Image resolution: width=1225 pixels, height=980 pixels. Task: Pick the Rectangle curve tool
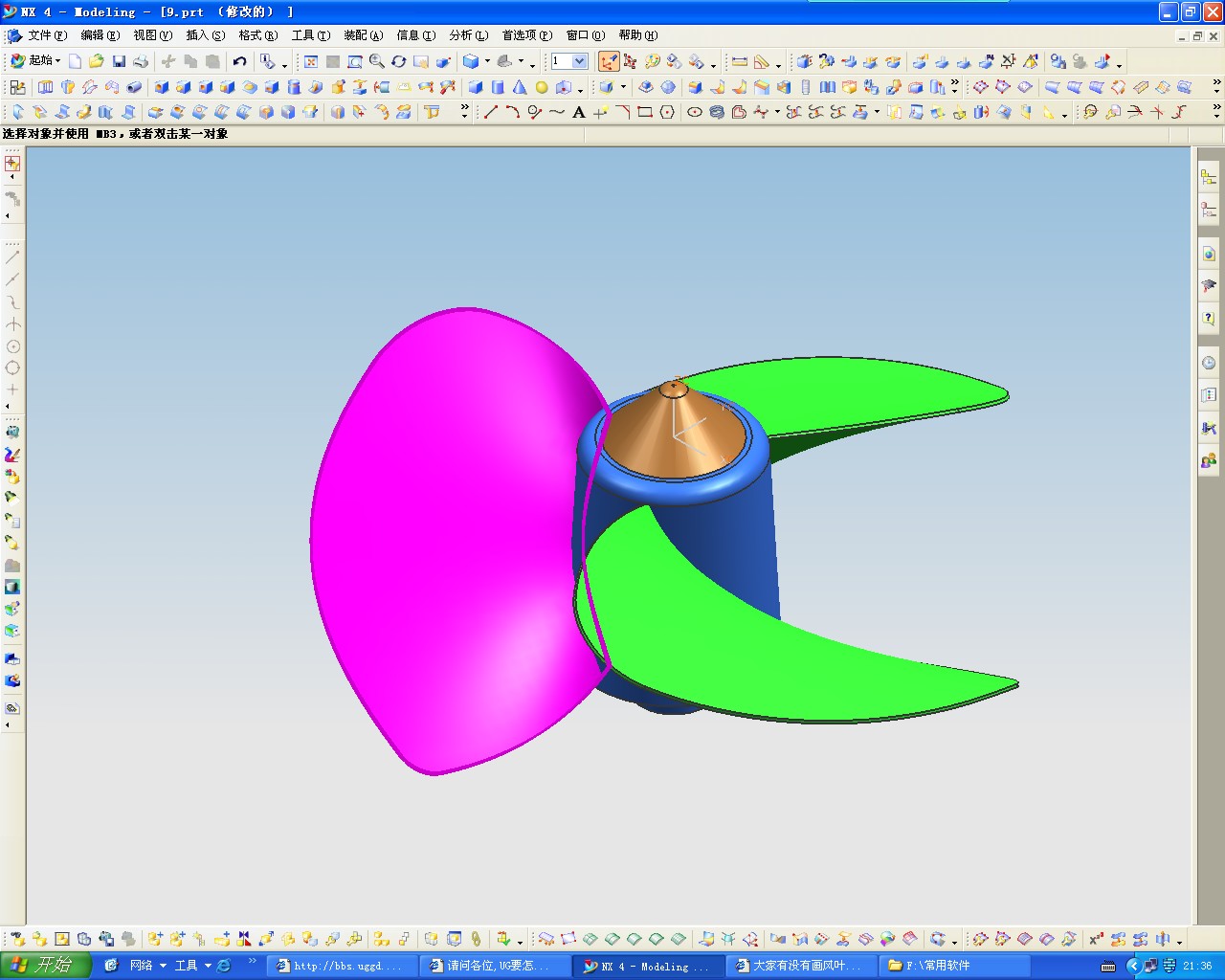(x=645, y=112)
